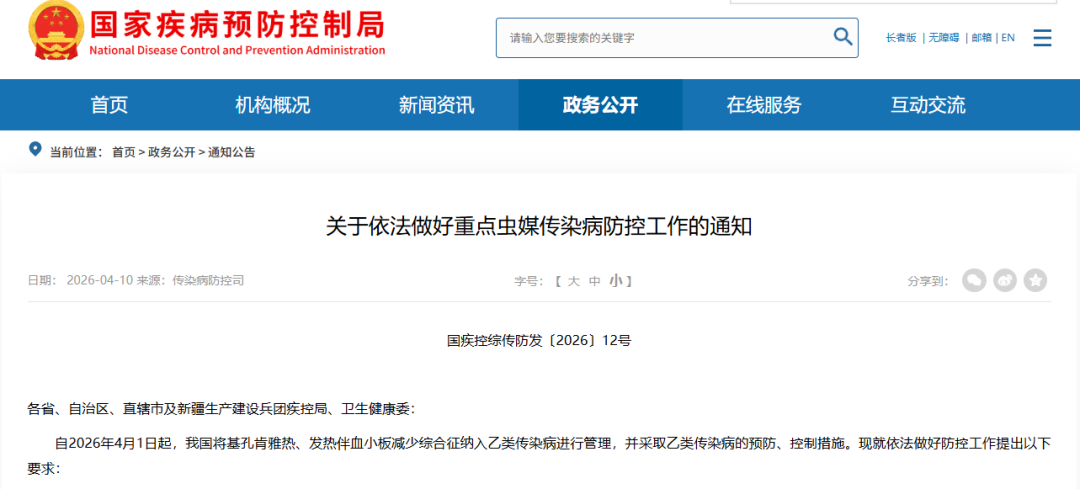Switch site language to EN
This screenshot has width=1080, height=489.
pyautogui.click(x=1008, y=38)
